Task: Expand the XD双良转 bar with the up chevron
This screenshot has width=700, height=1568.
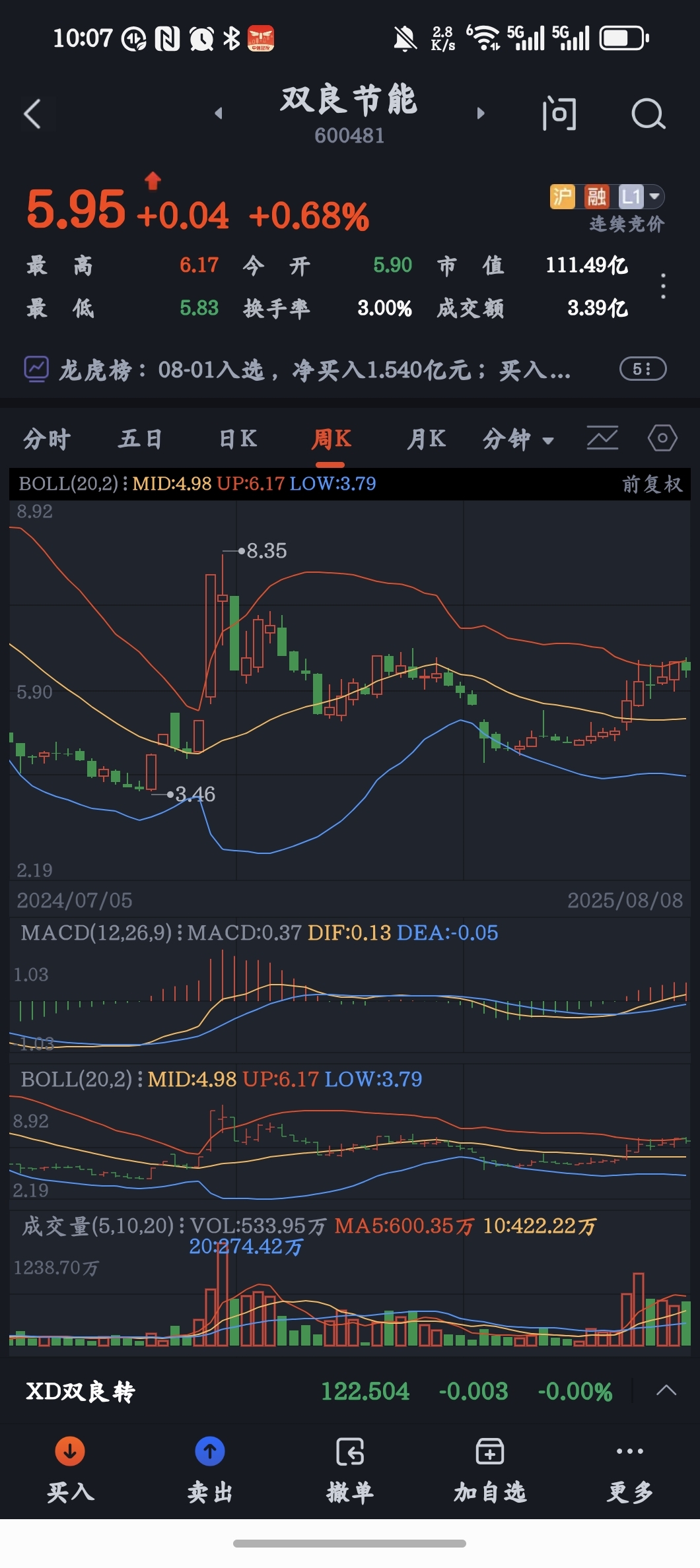Action: click(666, 1390)
